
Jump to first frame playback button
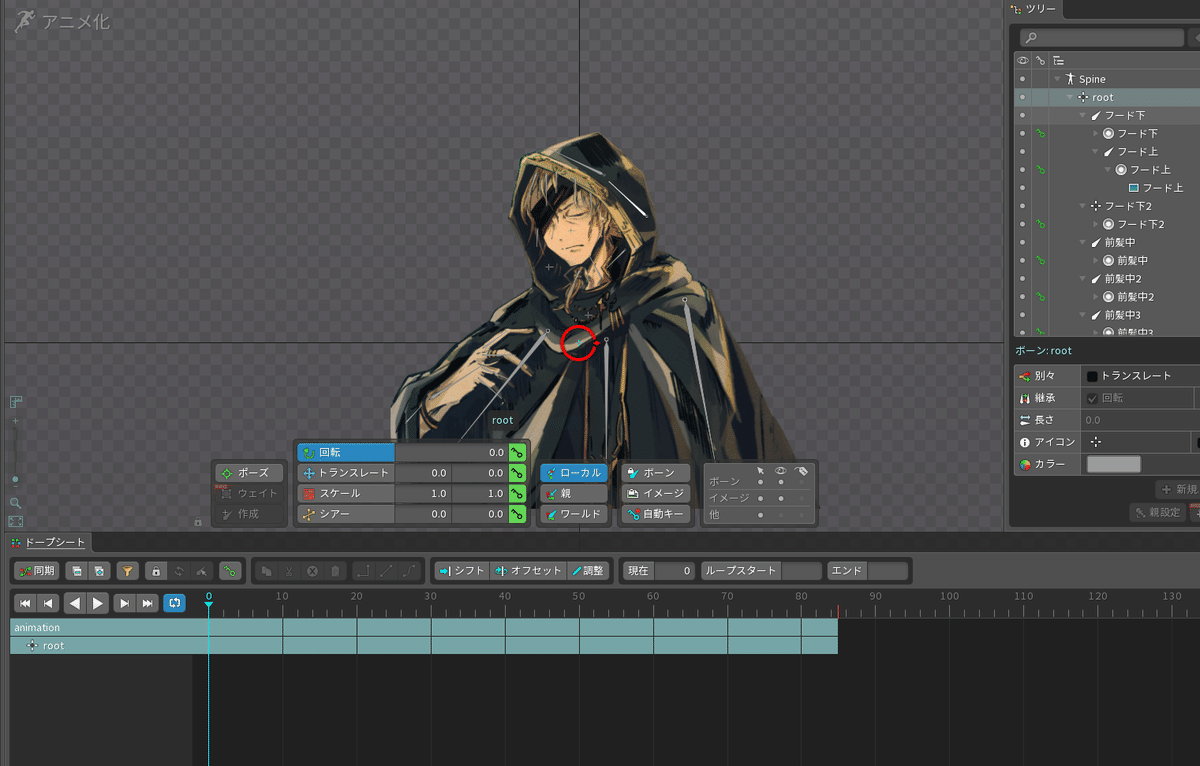click(x=25, y=602)
